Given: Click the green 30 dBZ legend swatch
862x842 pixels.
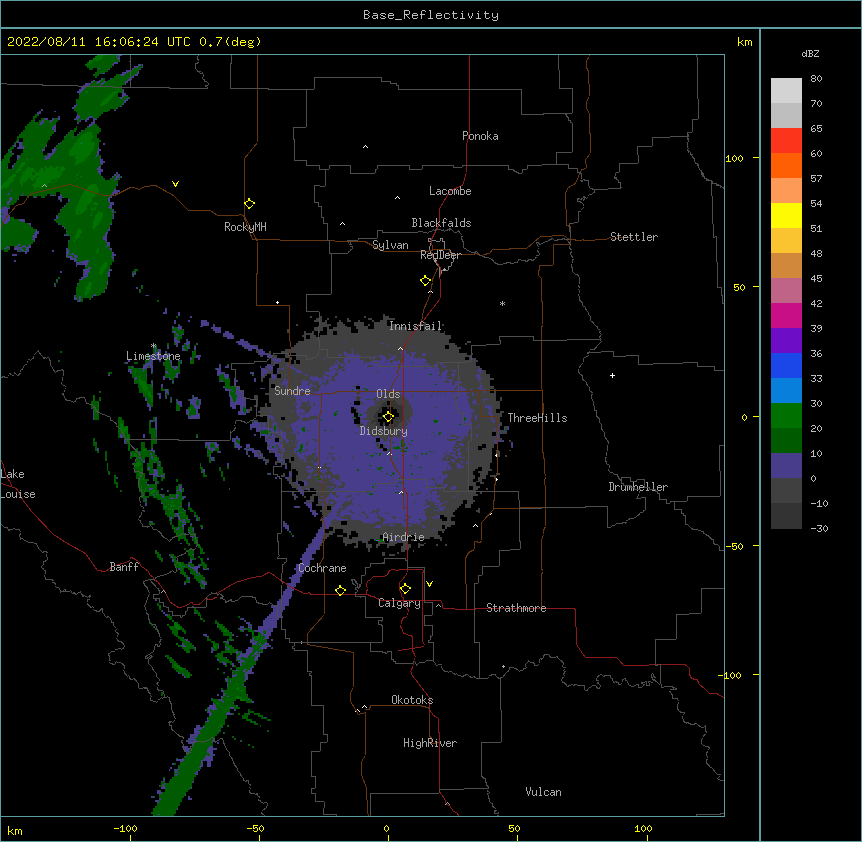Looking at the screenshot, I should point(786,416).
